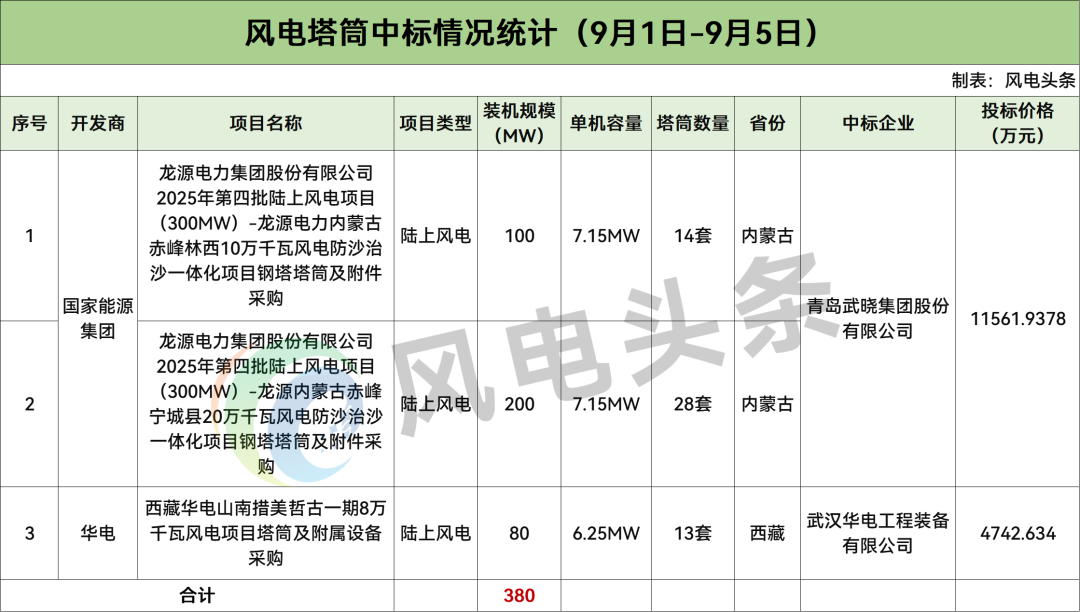Click the bid price 11561.9378
The height and width of the screenshot is (612, 1080).
[x=1018, y=319]
